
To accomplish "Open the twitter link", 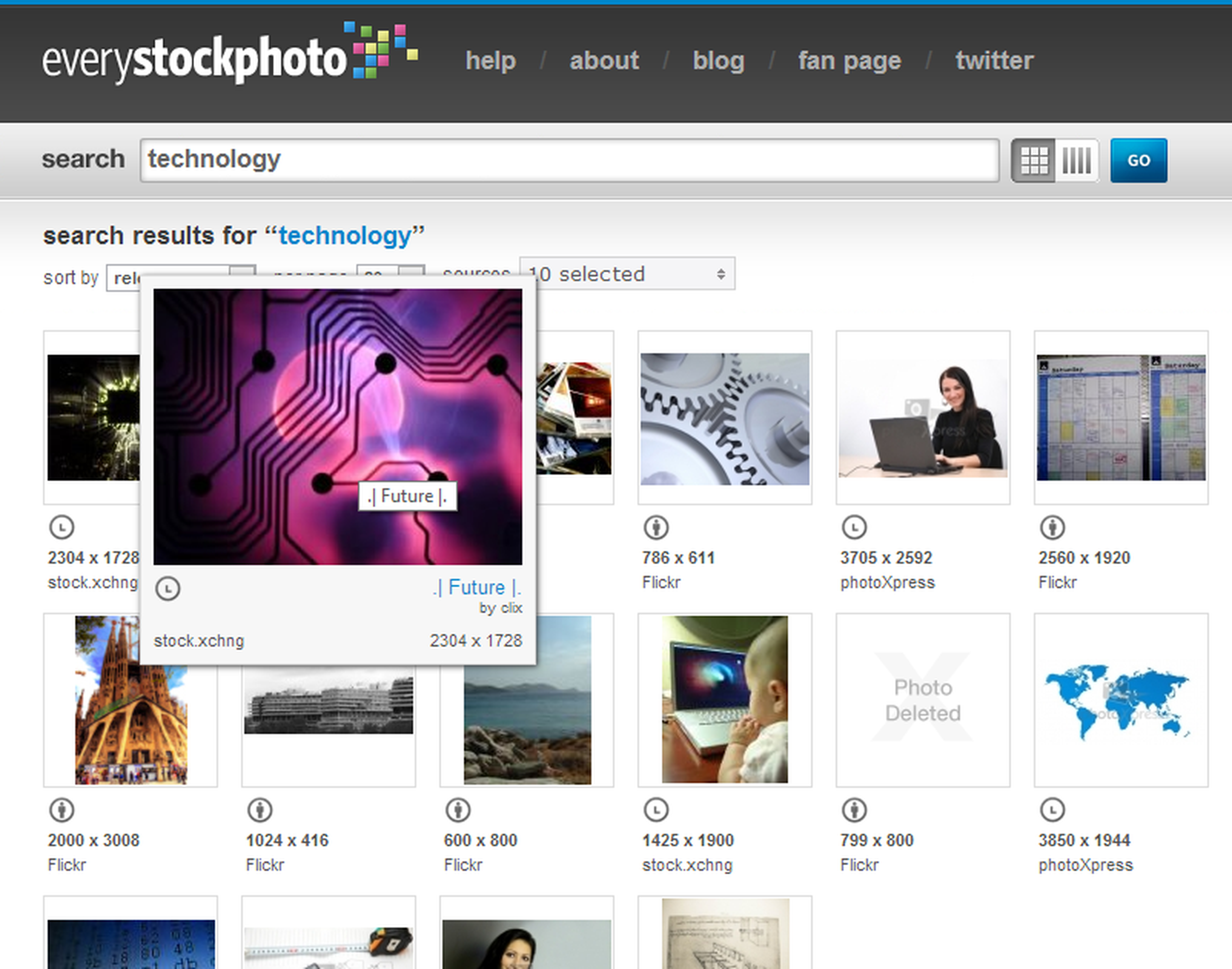I will 994,60.
